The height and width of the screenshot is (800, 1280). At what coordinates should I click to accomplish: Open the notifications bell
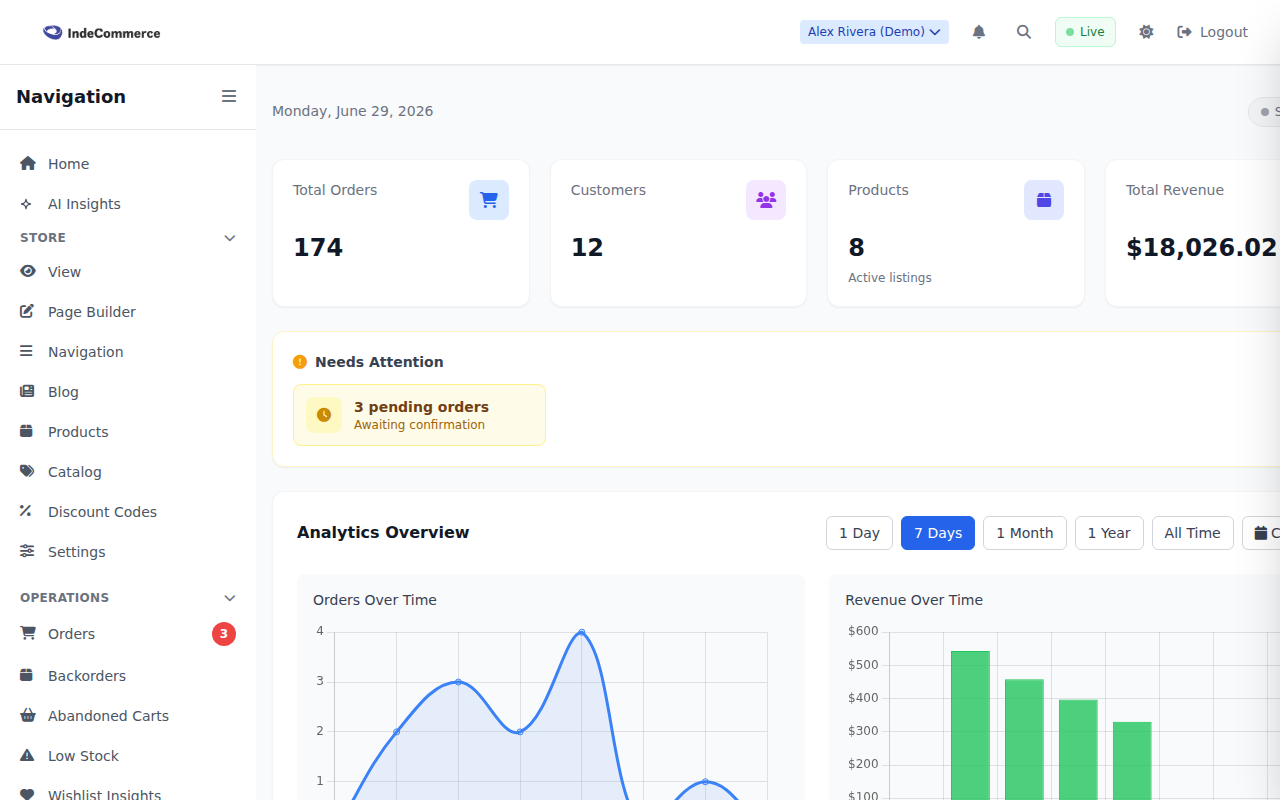[979, 32]
